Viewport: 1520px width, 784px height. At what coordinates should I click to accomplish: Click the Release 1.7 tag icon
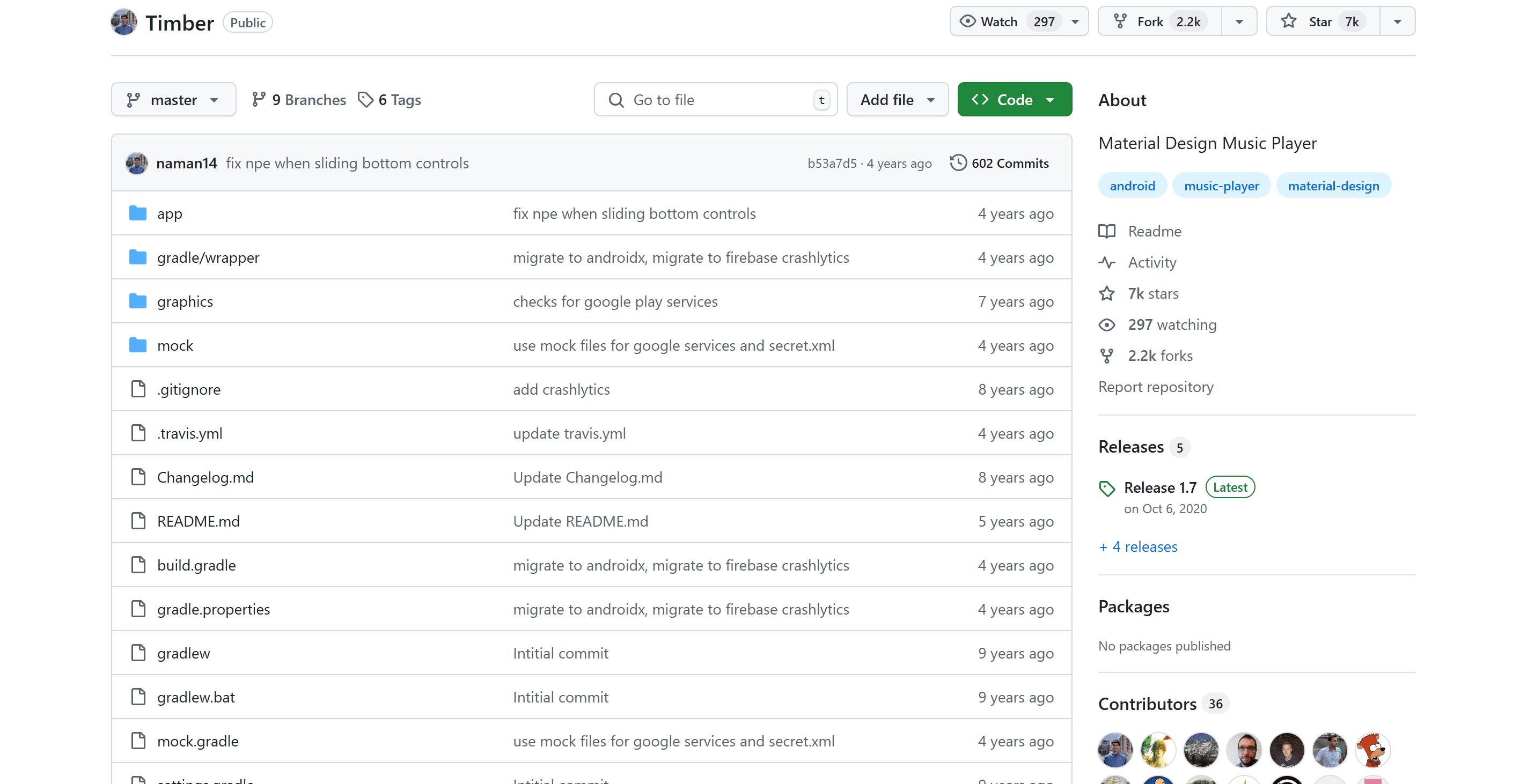(1107, 488)
